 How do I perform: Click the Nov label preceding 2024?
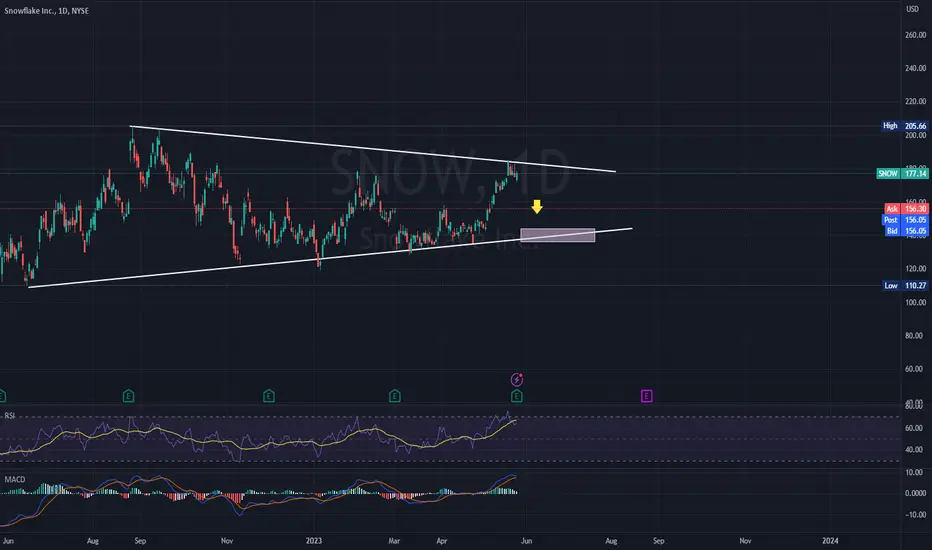pos(745,541)
